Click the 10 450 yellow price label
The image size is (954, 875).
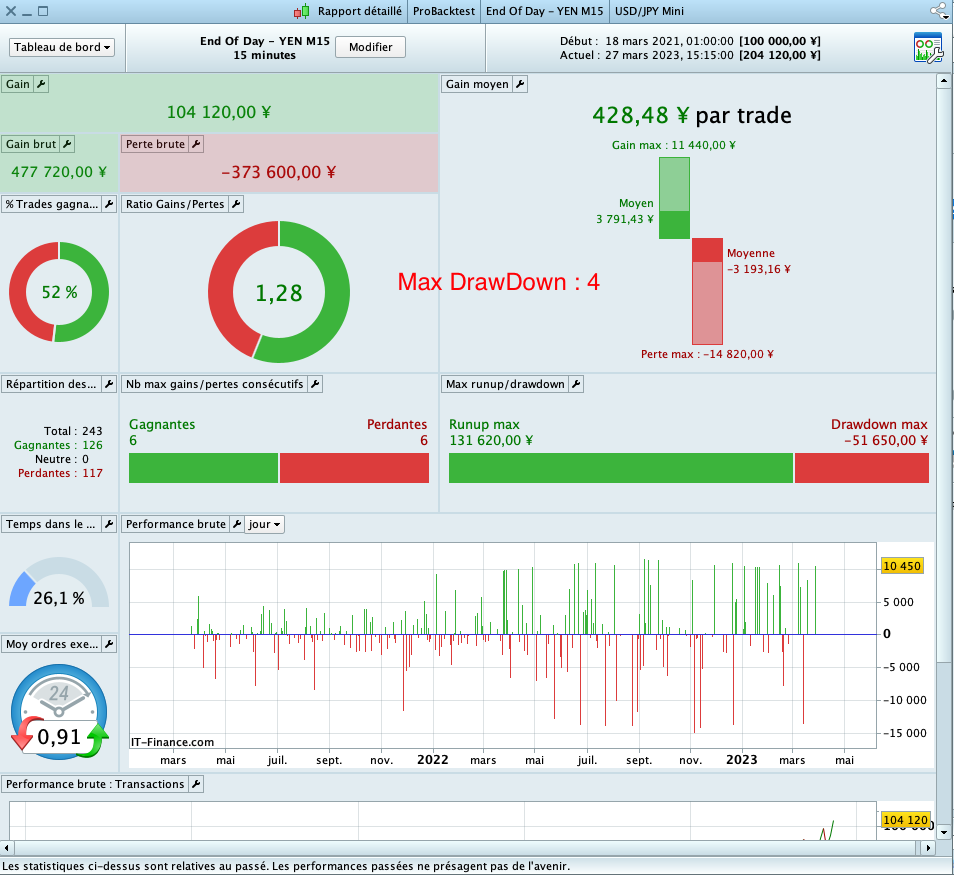click(x=902, y=566)
